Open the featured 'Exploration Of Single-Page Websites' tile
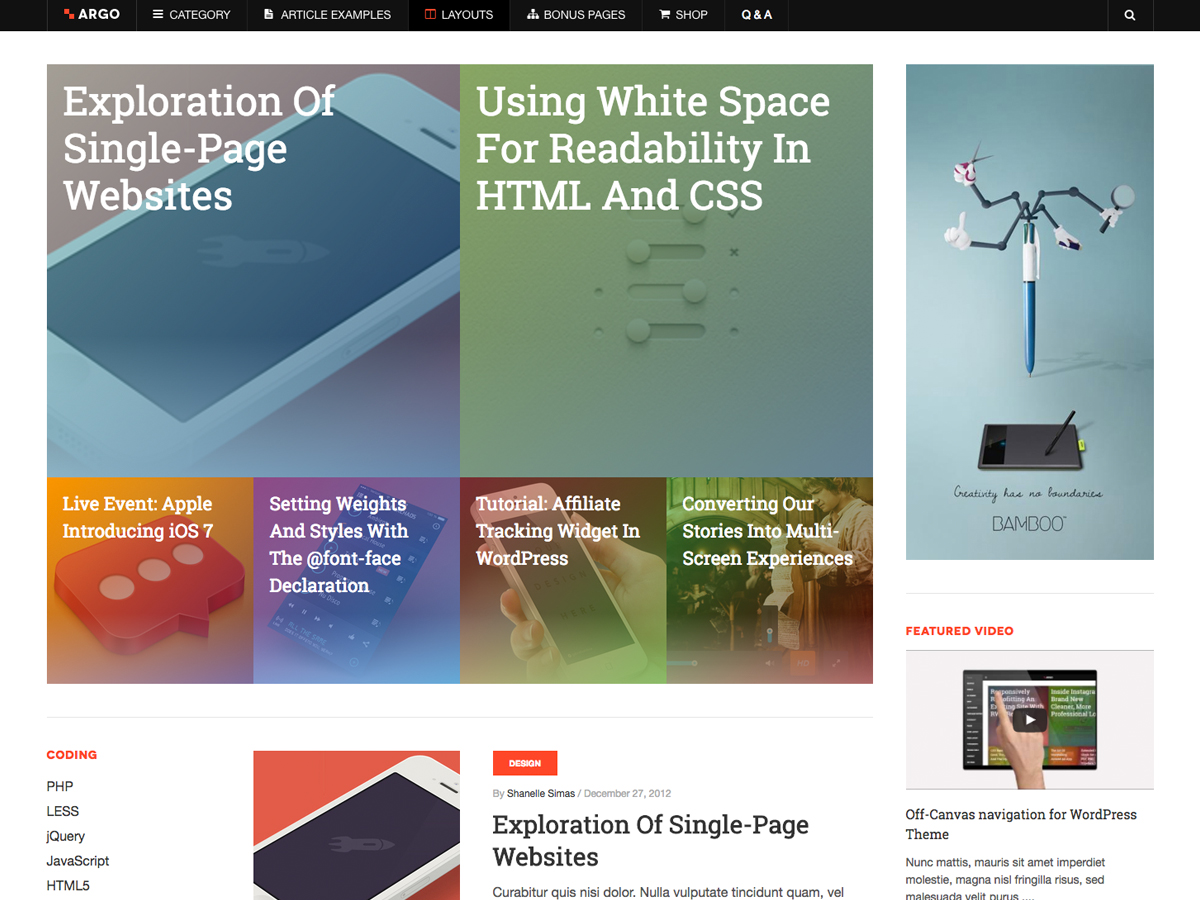This screenshot has width=1200, height=900. (x=253, y=271)
